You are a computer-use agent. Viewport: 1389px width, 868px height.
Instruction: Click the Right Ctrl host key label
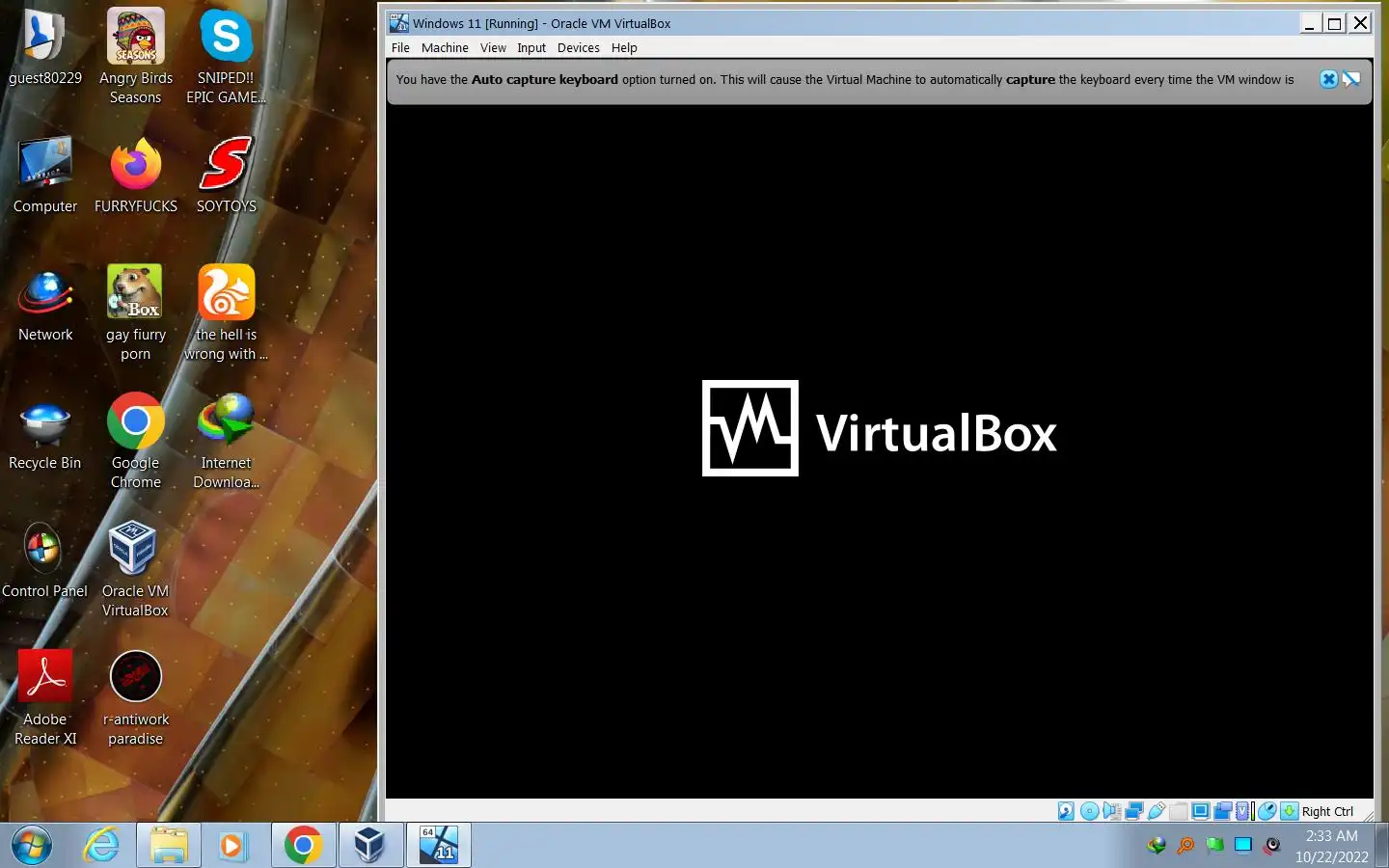coord(1327,811)
